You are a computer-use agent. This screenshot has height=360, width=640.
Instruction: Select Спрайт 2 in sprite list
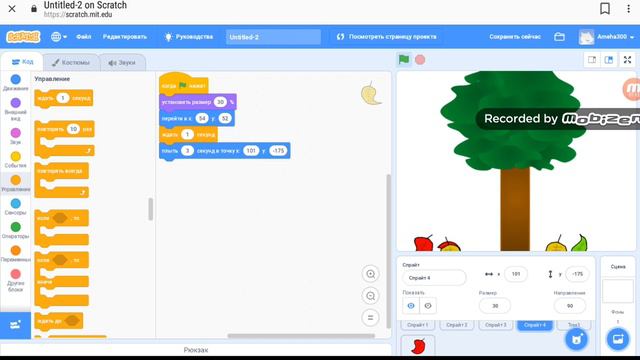(456, 325)
